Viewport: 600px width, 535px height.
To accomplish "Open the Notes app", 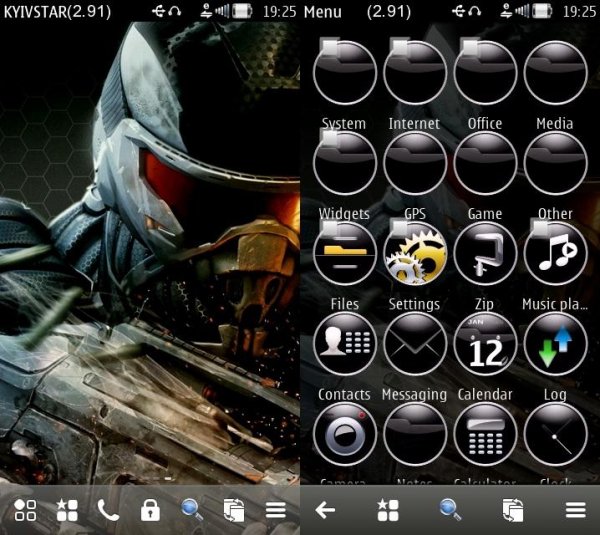I will pos(415,434).
